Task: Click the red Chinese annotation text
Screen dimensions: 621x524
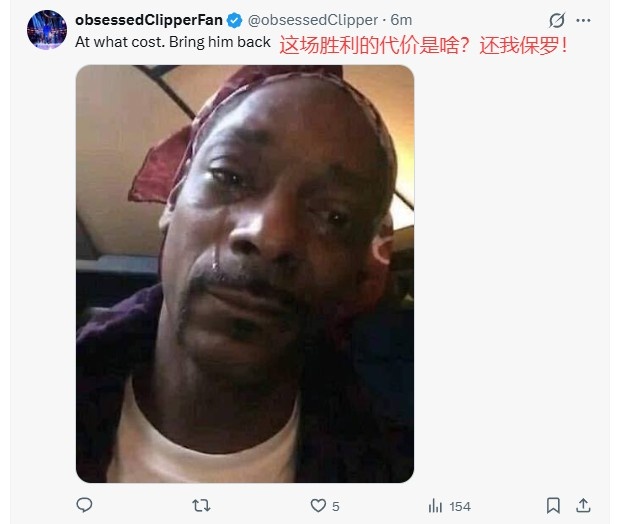Action: 423,45
